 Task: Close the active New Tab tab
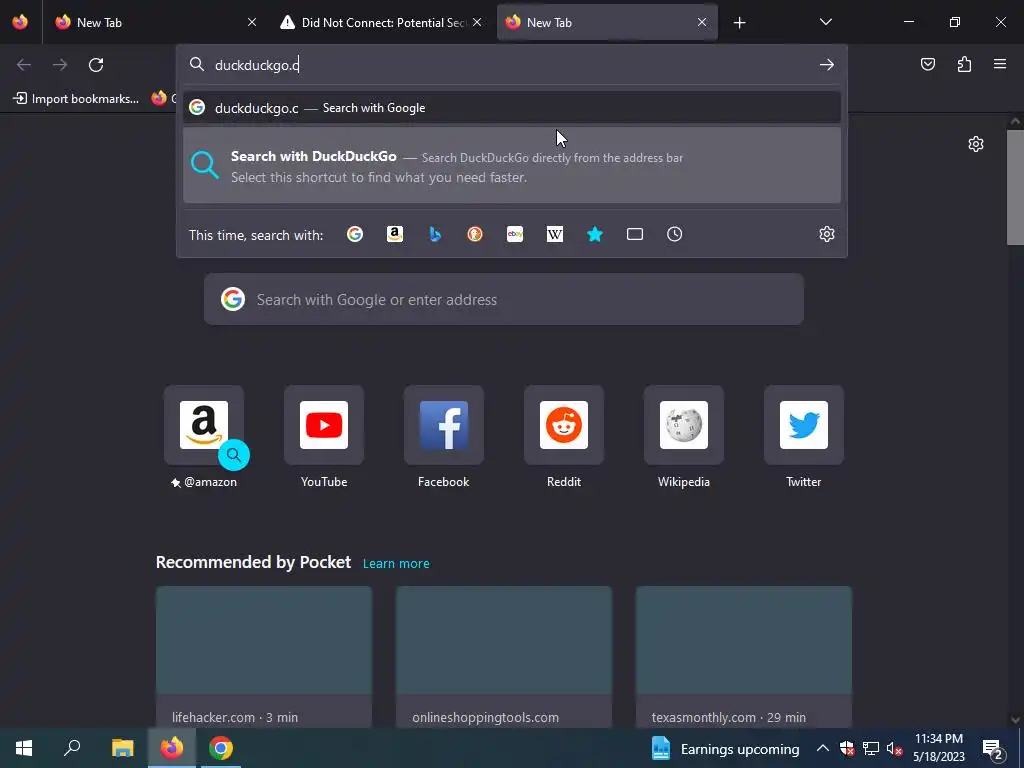[x=702, y=22]
